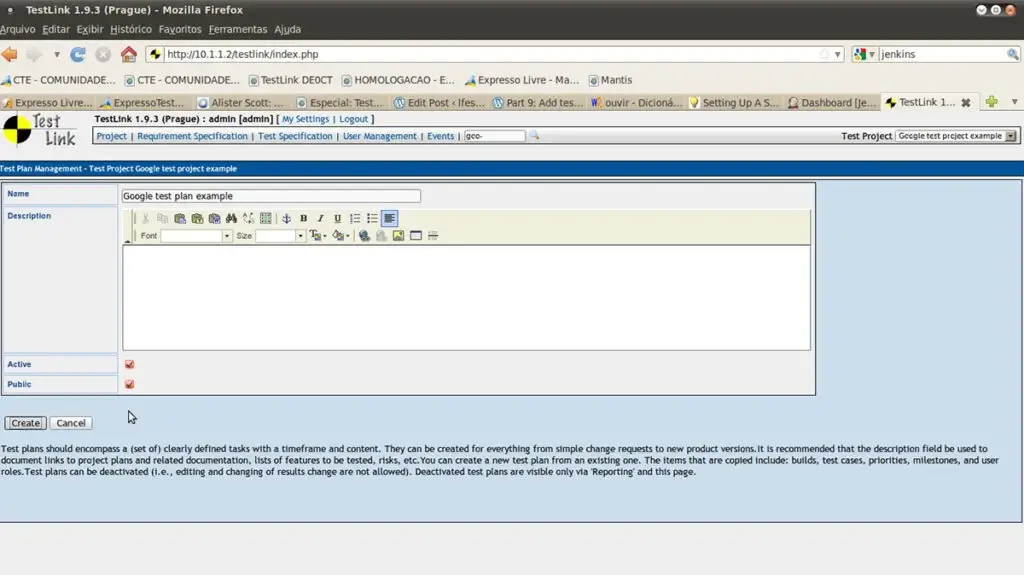Viewport: 1024px width, 575px height.
Task: Click the Cancel button
Action: [71, 423]
